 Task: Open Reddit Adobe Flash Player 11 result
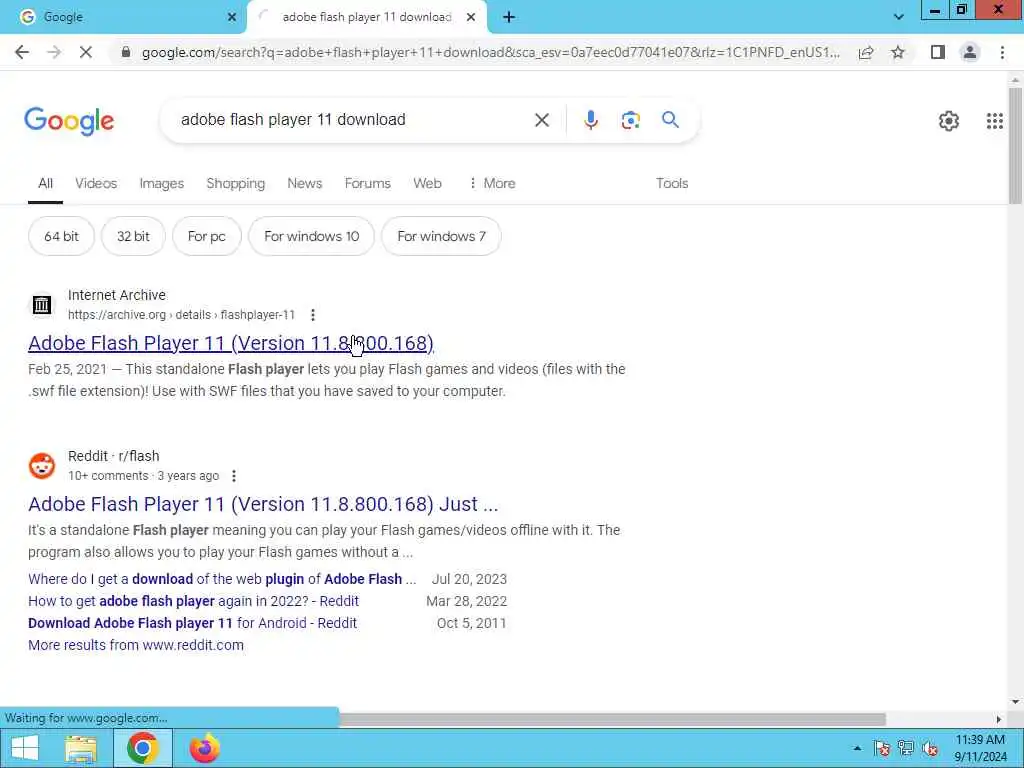(263, 504)
